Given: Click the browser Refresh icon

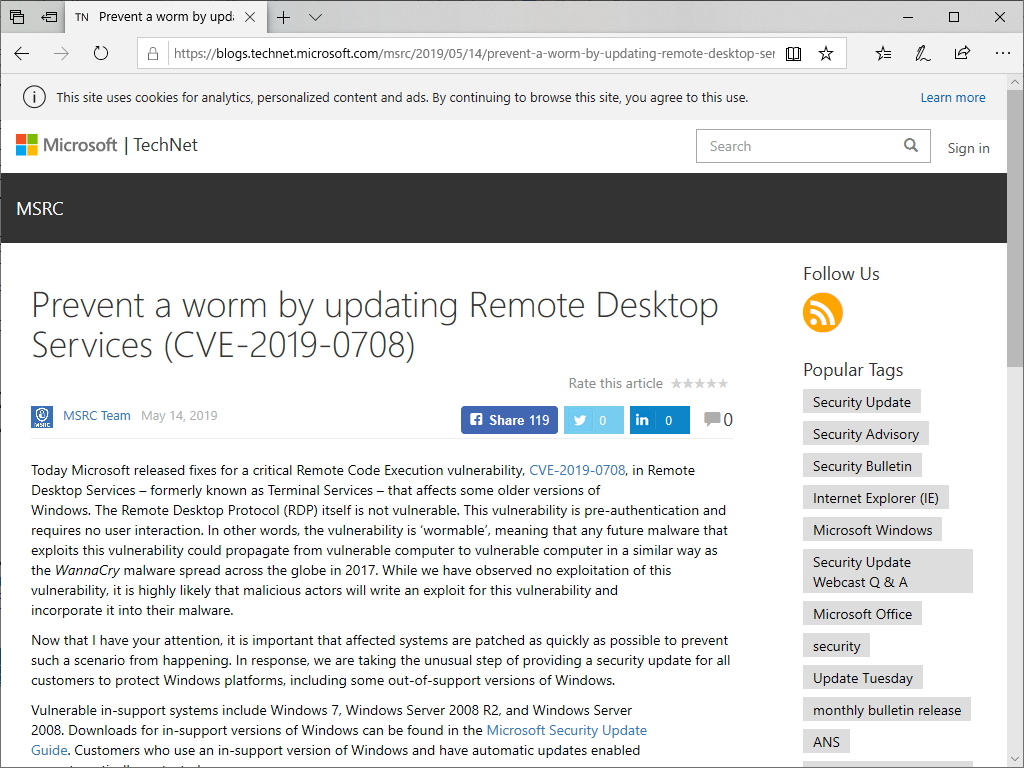Looking at the screenshot, I should 100,54.
